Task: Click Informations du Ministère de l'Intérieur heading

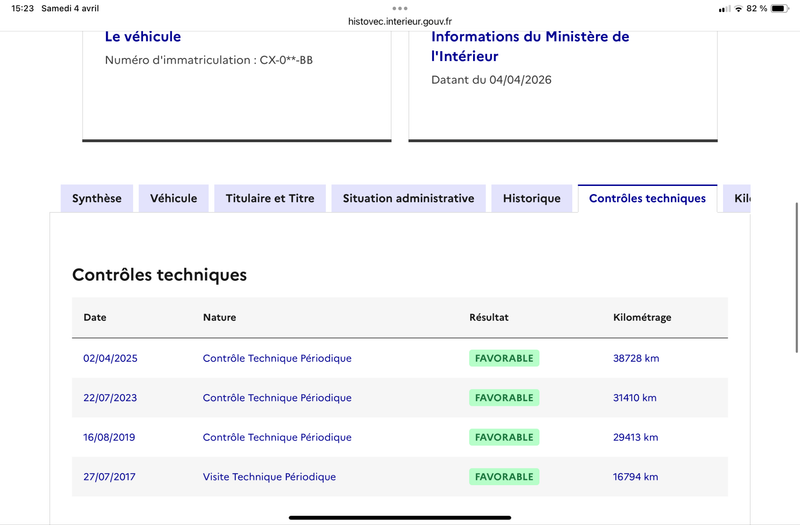Action: pos(530,46)
